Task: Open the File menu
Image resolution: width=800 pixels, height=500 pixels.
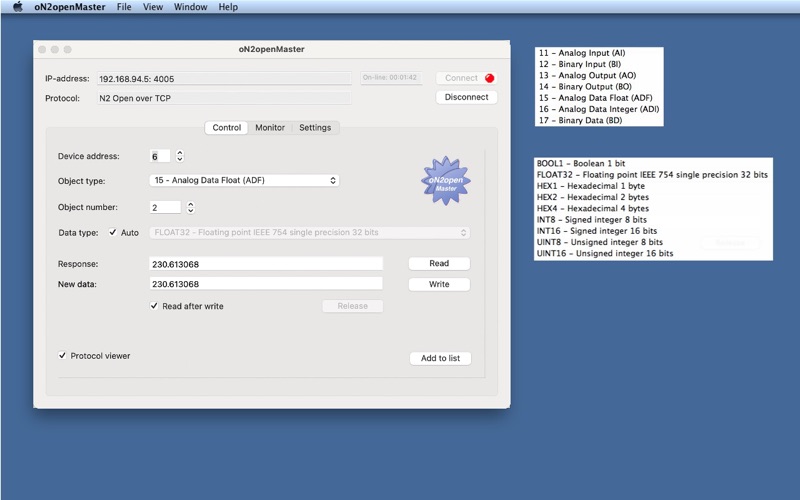Action: point(124,7)
